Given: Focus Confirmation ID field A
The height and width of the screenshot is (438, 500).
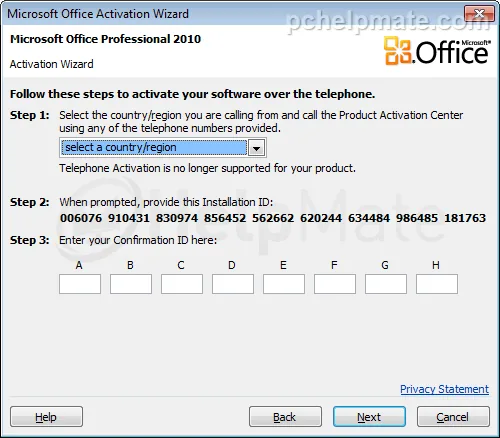Looking at the screenshot, I should 80,284.
